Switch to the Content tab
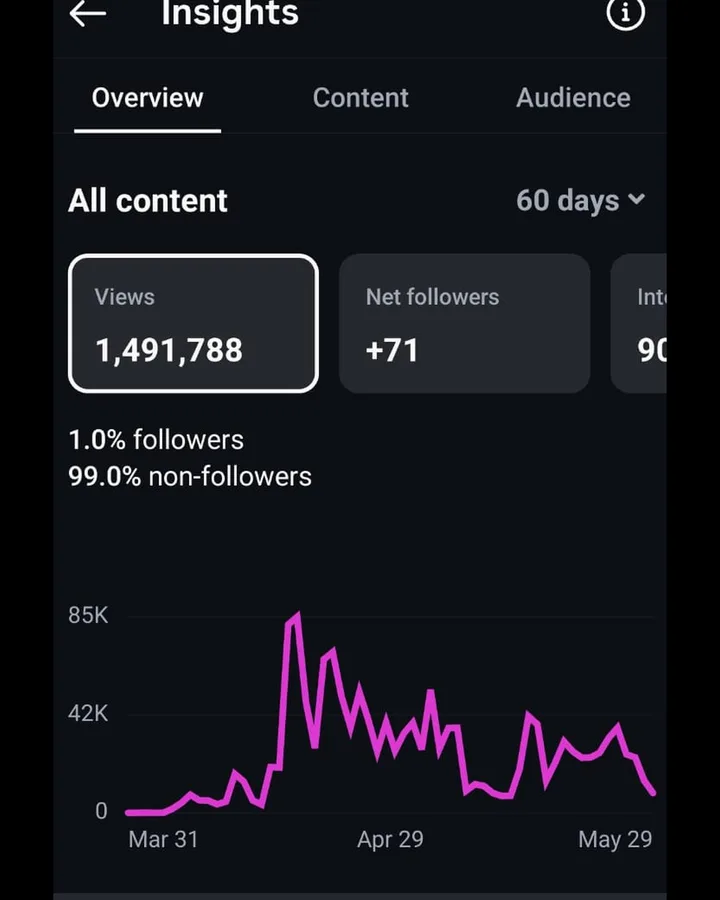 click(x=361, y=98)
